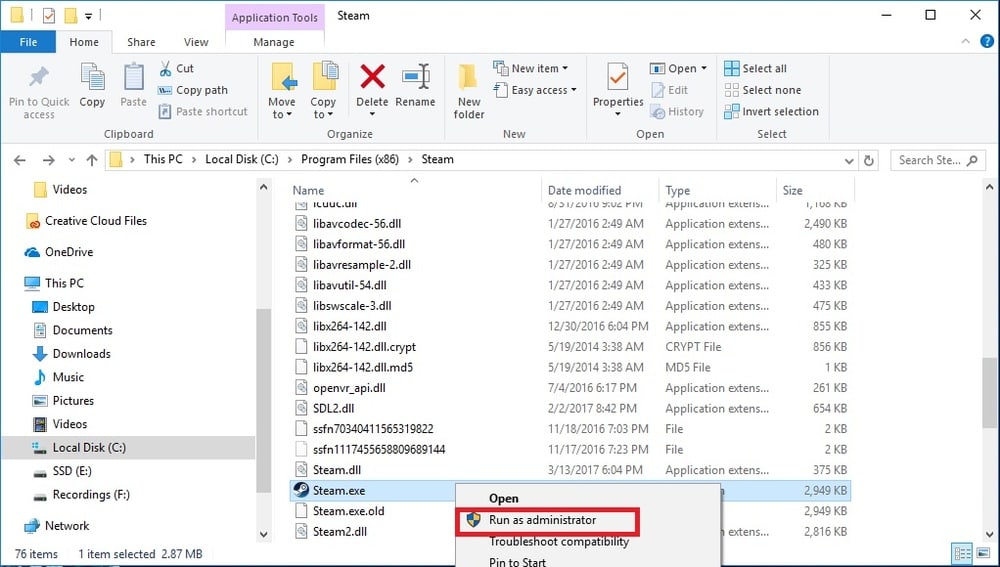Expand the address bar history dropdown arrow
This screenshot has height=567, width=1000.
click(849, 161)
